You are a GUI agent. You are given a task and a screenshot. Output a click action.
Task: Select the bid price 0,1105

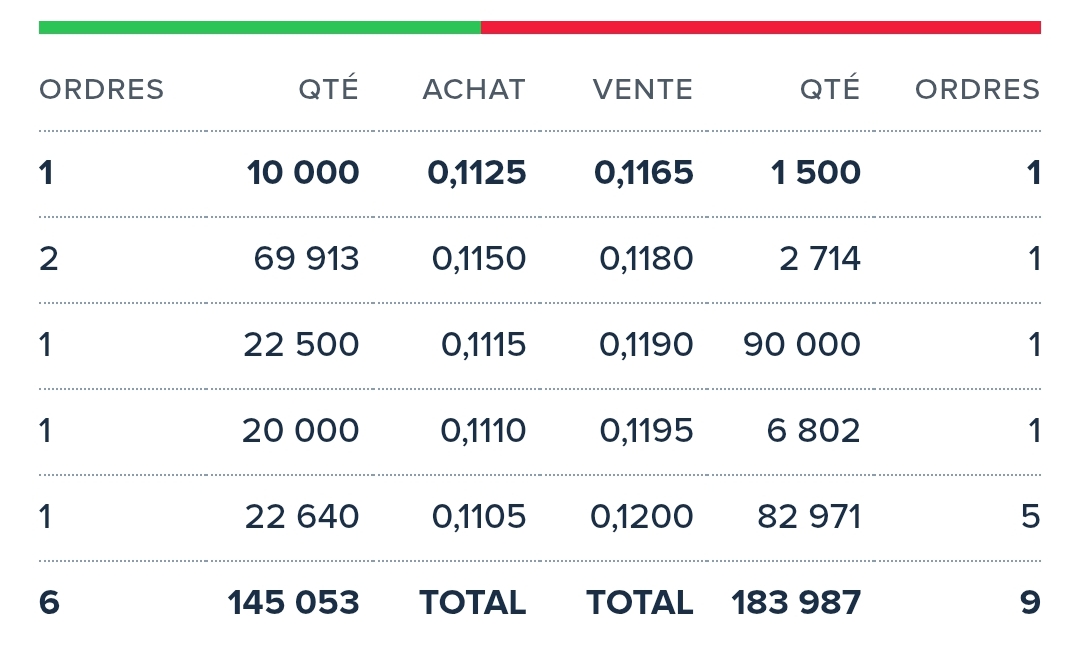tap(479, 517)
